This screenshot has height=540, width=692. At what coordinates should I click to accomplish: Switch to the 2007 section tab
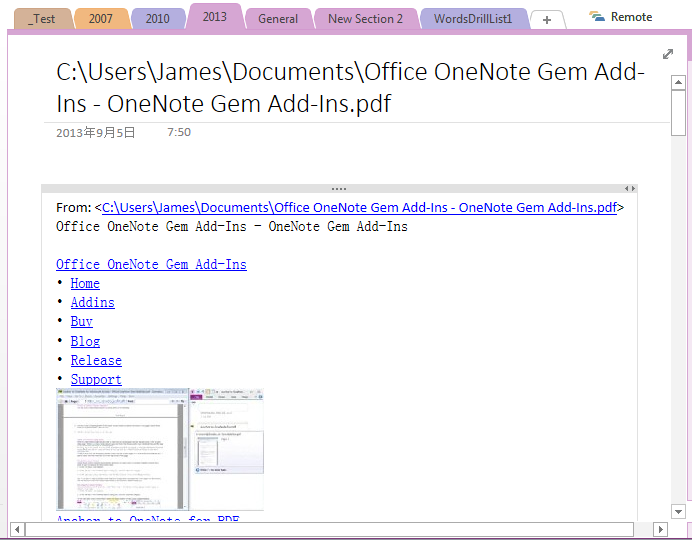pyautogui.click(x=101, y=19)
